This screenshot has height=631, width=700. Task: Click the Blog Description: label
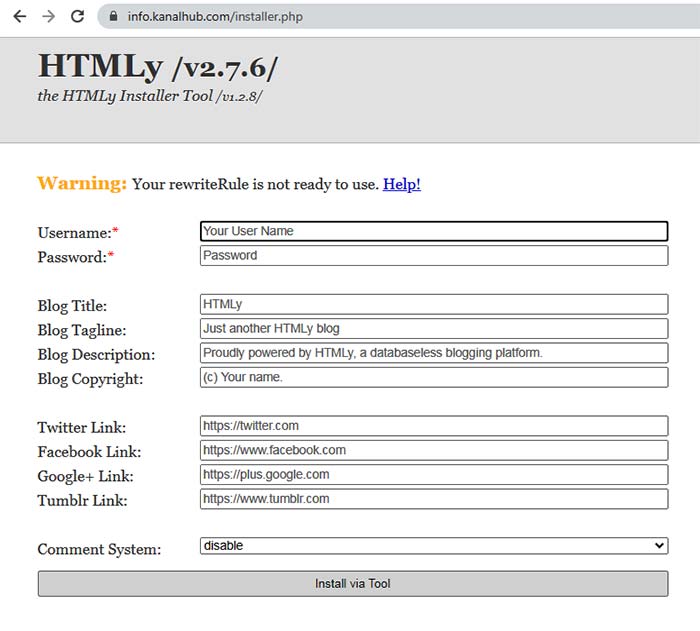96,355
